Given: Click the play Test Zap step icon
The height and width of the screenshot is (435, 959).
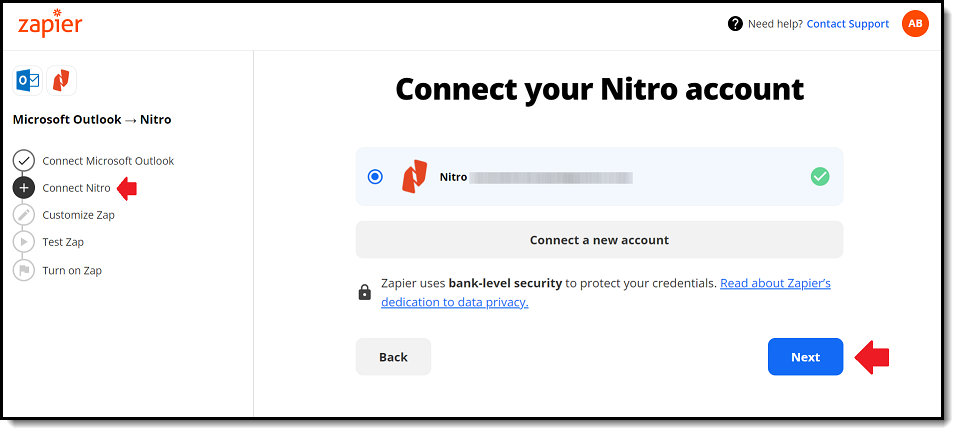Looking at the screenshot, I should (x=24, y=242).
